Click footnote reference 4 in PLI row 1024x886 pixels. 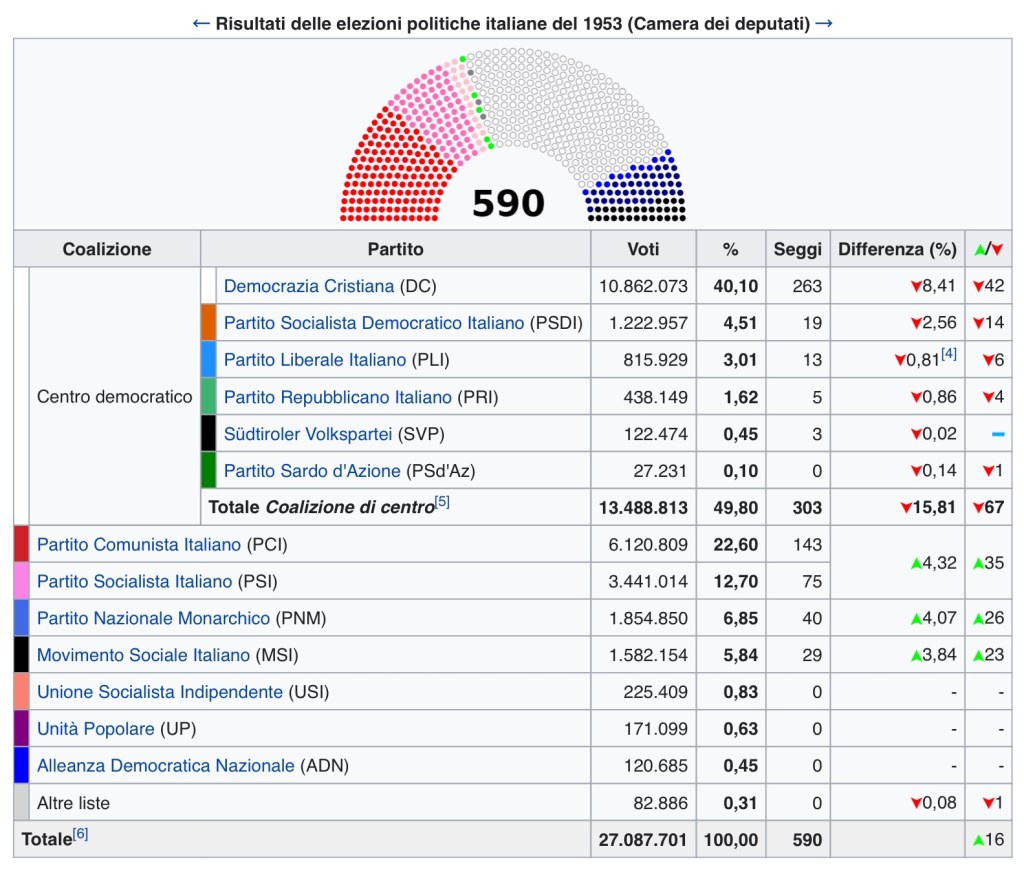click(949, 354)
